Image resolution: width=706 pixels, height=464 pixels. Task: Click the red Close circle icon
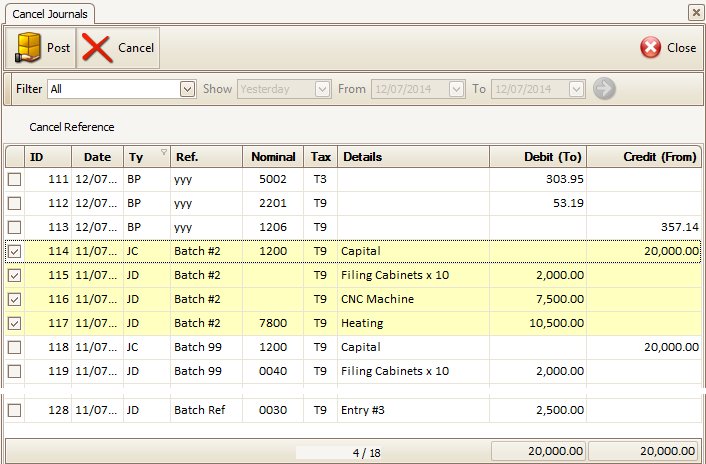(651, 47)
